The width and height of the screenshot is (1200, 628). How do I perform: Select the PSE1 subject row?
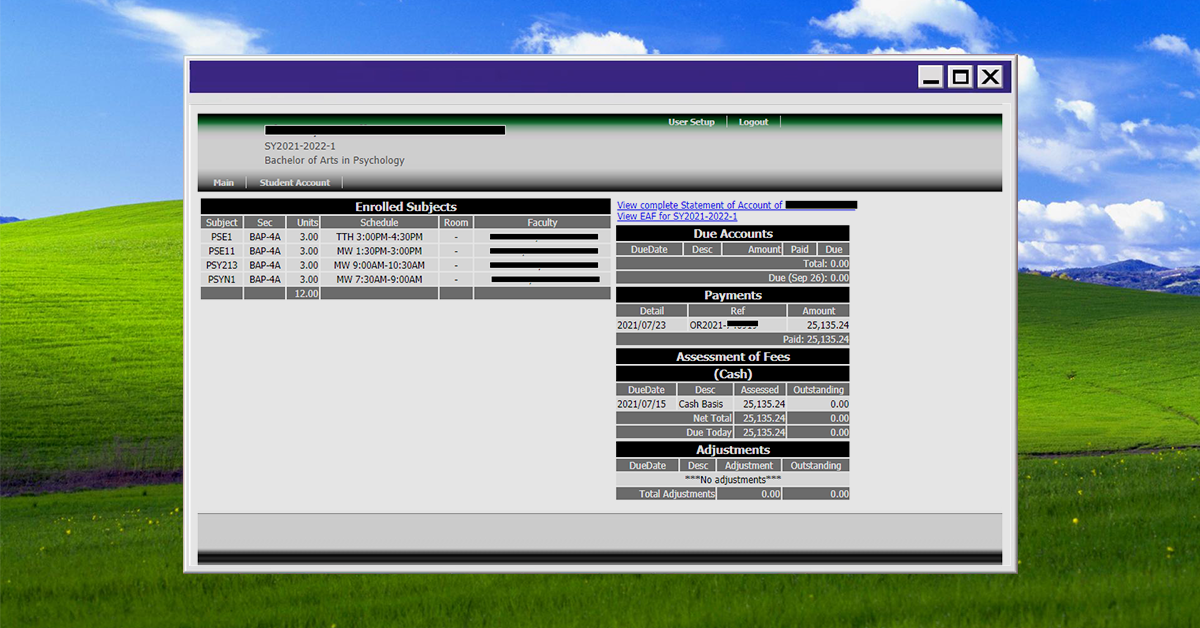[222, 237]
